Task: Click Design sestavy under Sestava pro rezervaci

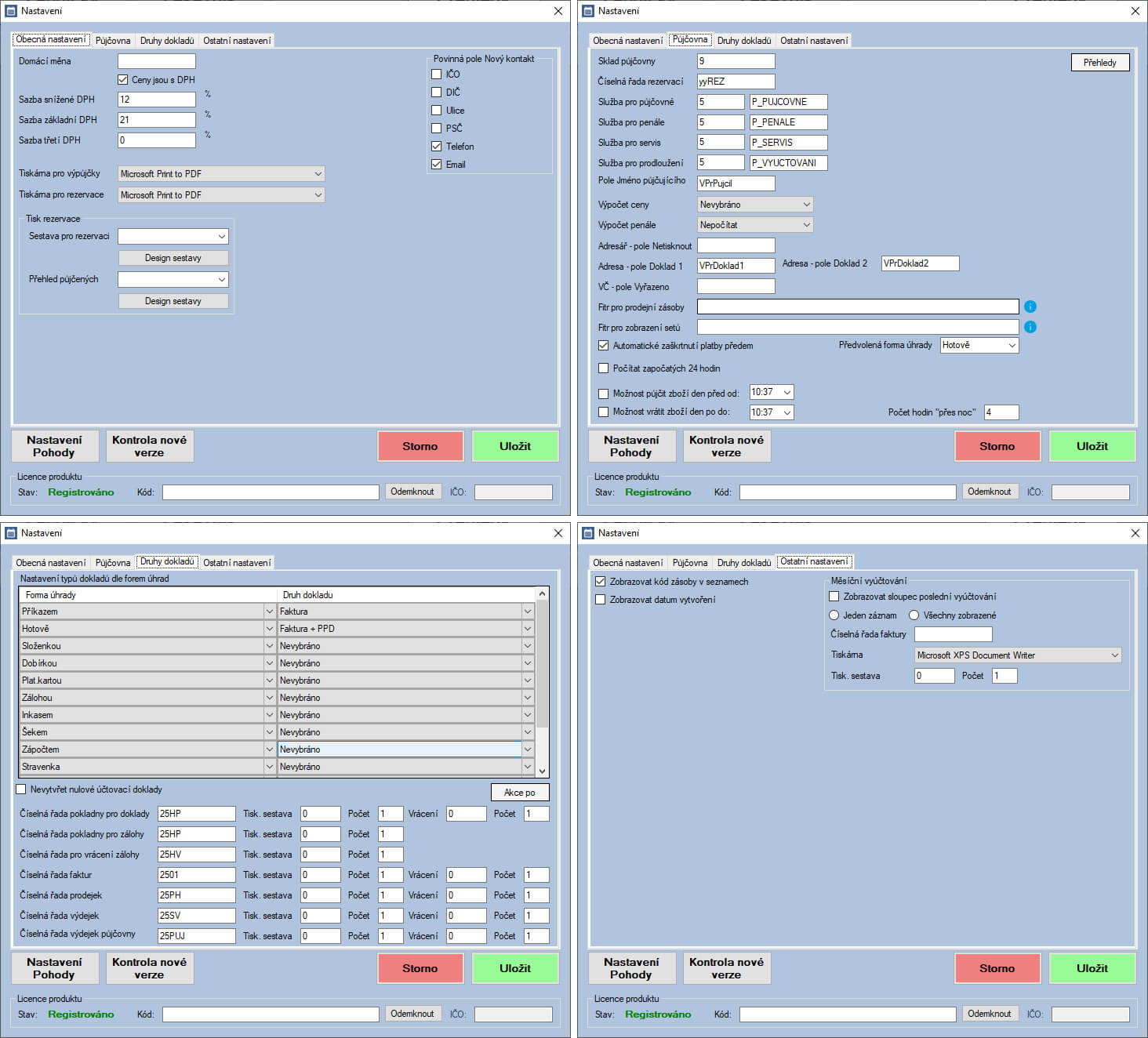Action: coord(173,258)
